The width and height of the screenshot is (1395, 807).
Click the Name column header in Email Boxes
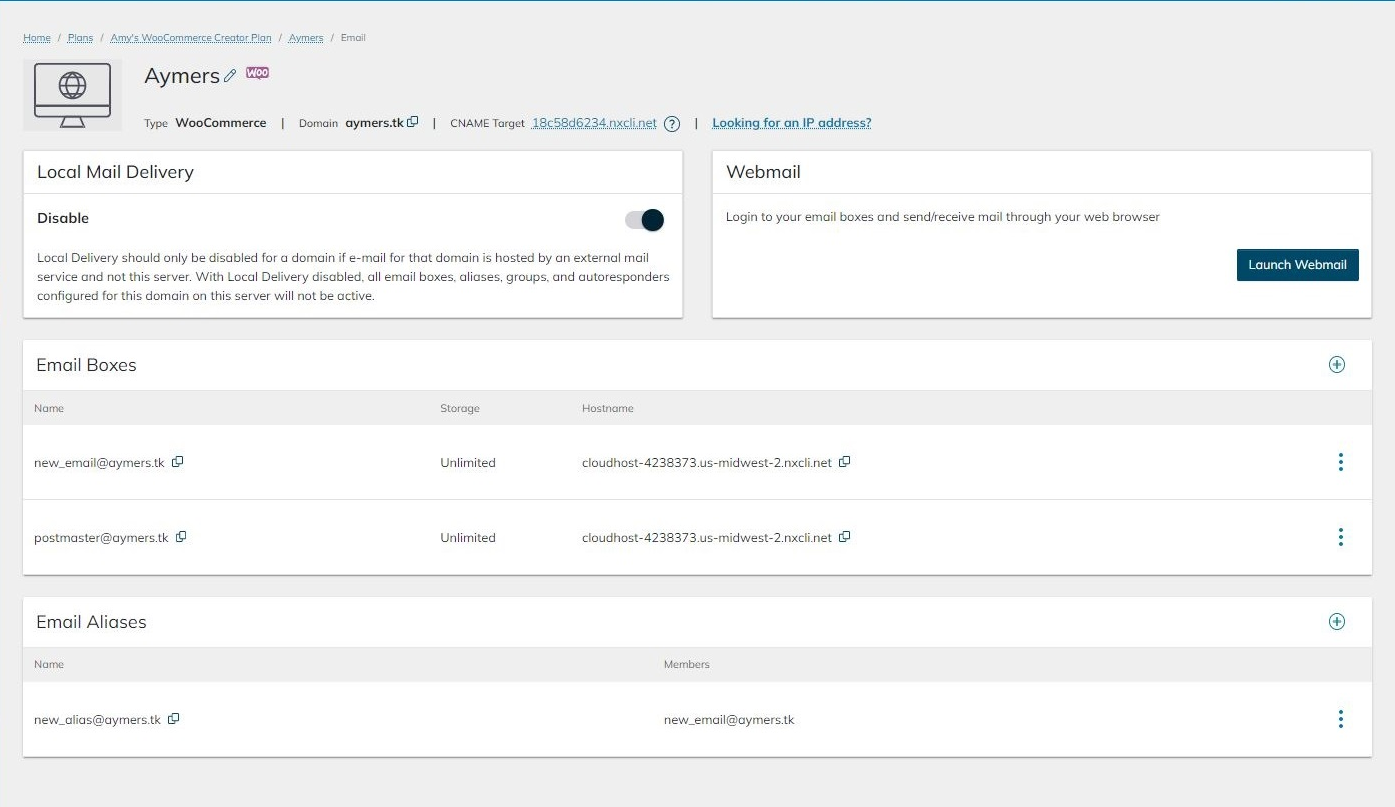tap(49, 408)
